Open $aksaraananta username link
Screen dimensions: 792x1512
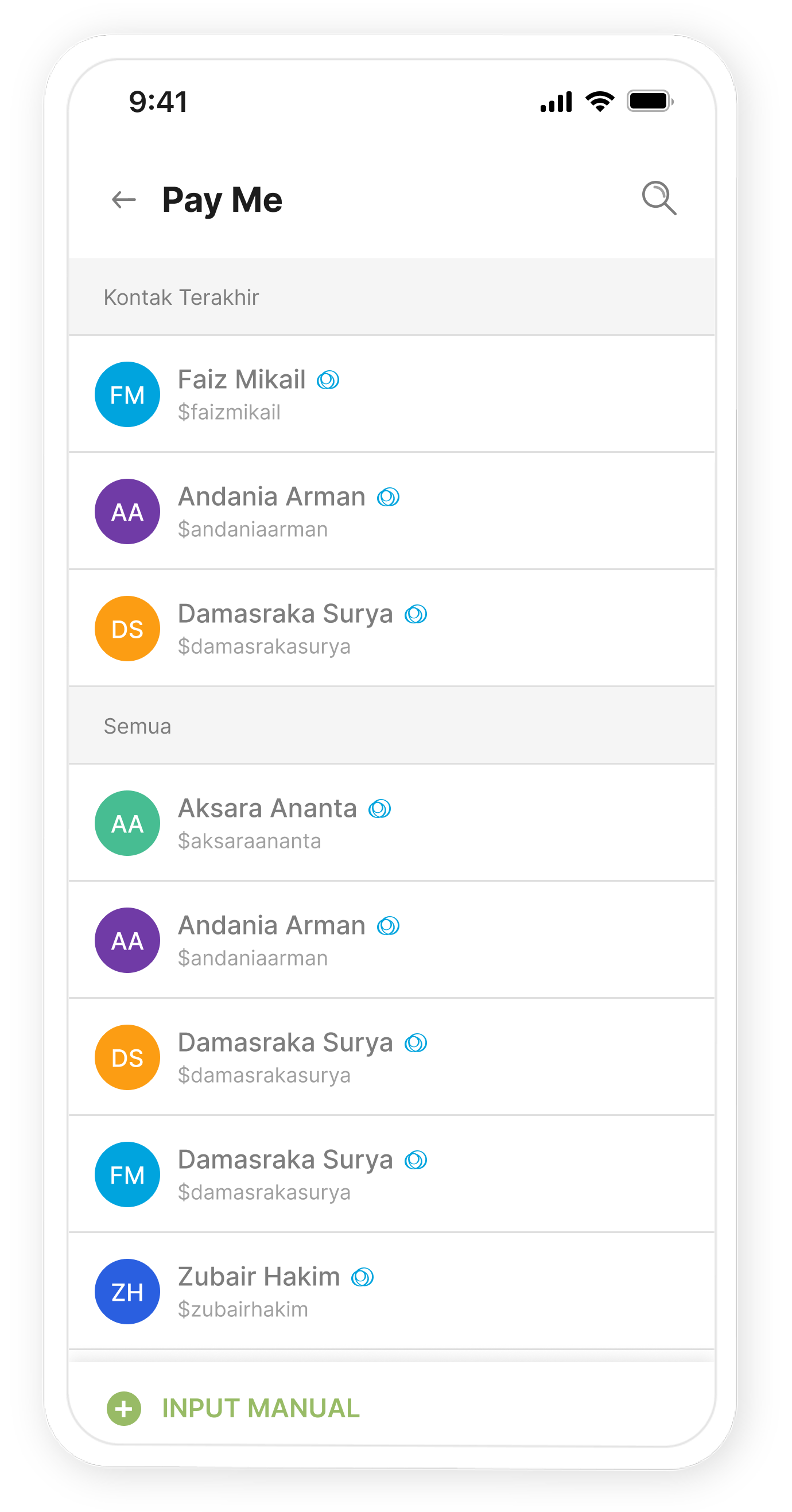[249, 841]
